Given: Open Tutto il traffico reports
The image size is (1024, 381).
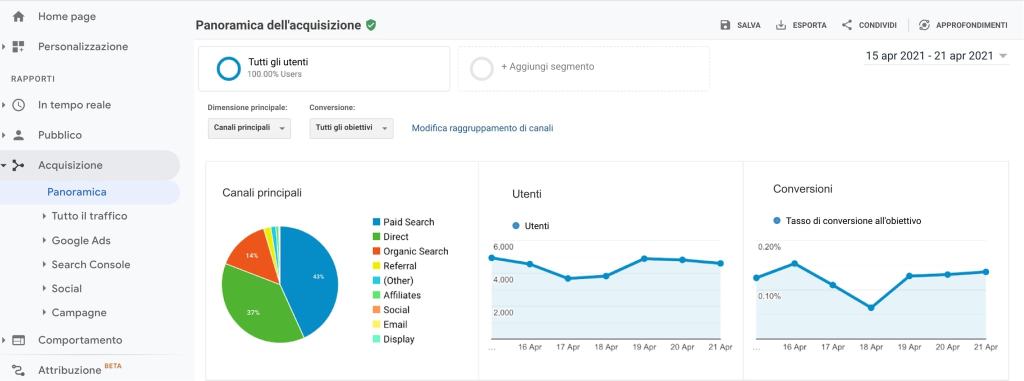Looking at the screenshot, I should tap(89, 216).
